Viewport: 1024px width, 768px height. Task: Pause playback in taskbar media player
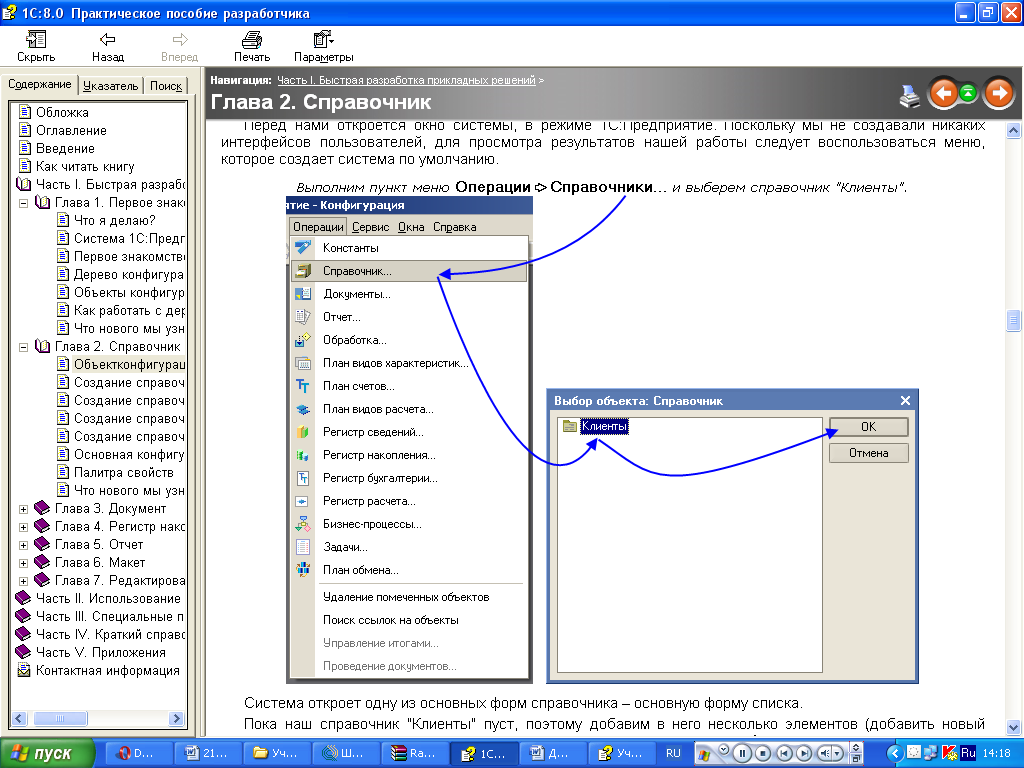pyautogui.click(x=743, y=753)
